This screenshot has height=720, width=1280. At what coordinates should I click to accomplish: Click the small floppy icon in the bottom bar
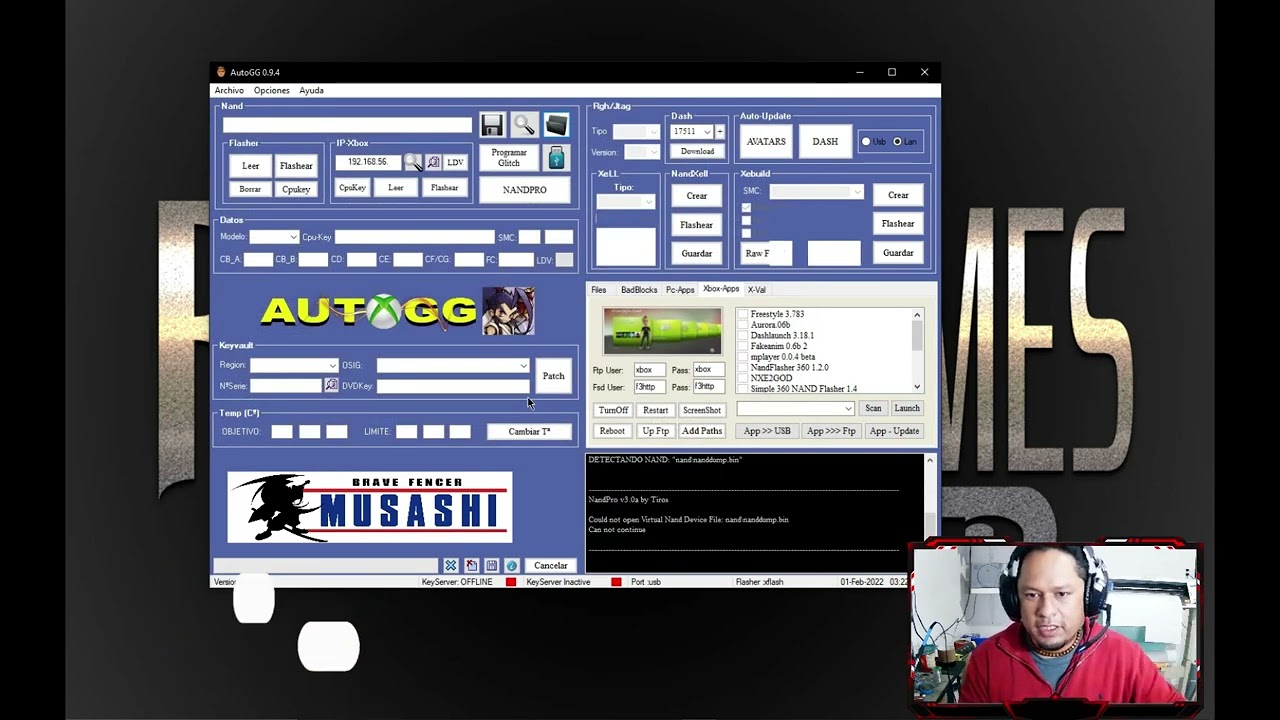[491, 566]
